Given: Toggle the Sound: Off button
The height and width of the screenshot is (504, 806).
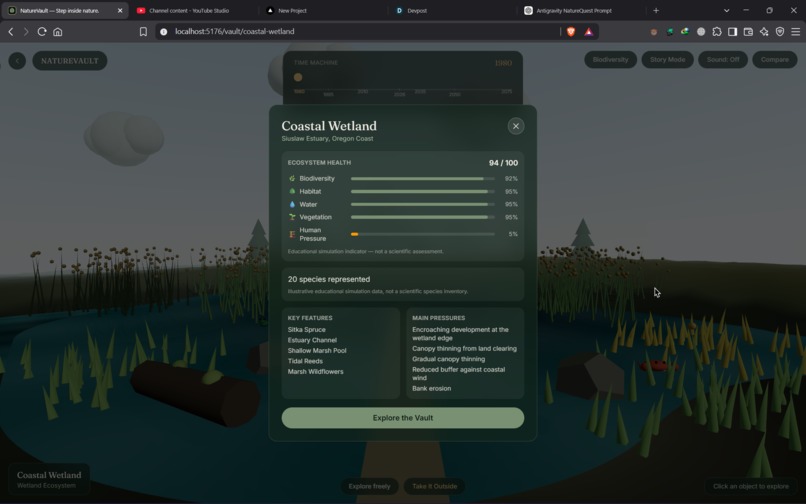Looking at the screenshot, I should click(723, 60).
